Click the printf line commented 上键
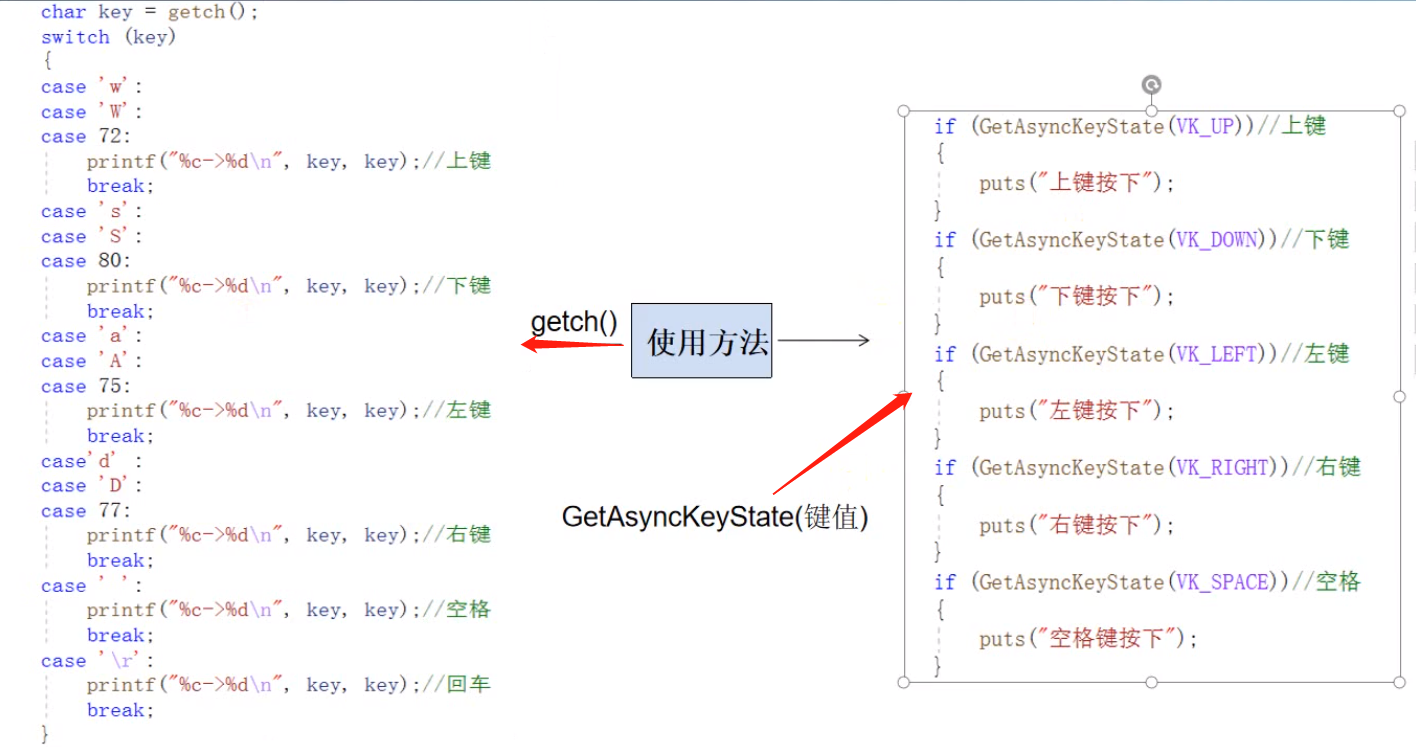Screen dimensions: 1416x747 (289, 161)
